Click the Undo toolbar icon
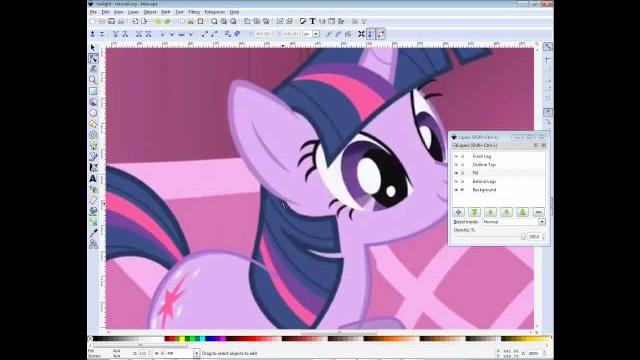This screenshot has height=360, width=640. pos(158,21)
